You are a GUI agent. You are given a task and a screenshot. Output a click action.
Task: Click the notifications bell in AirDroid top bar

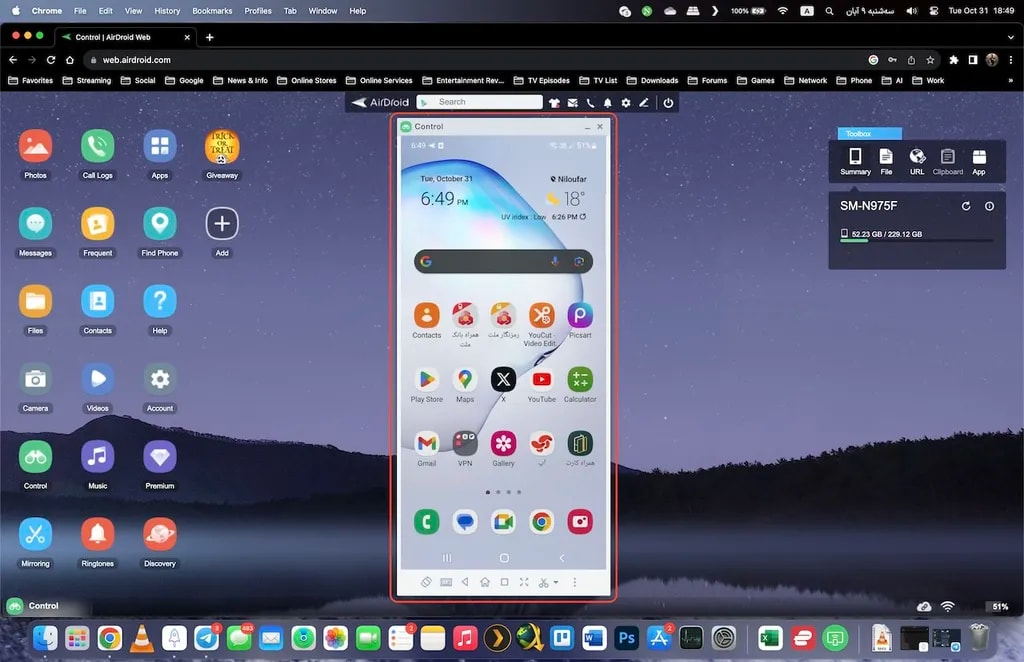(608, 102)
